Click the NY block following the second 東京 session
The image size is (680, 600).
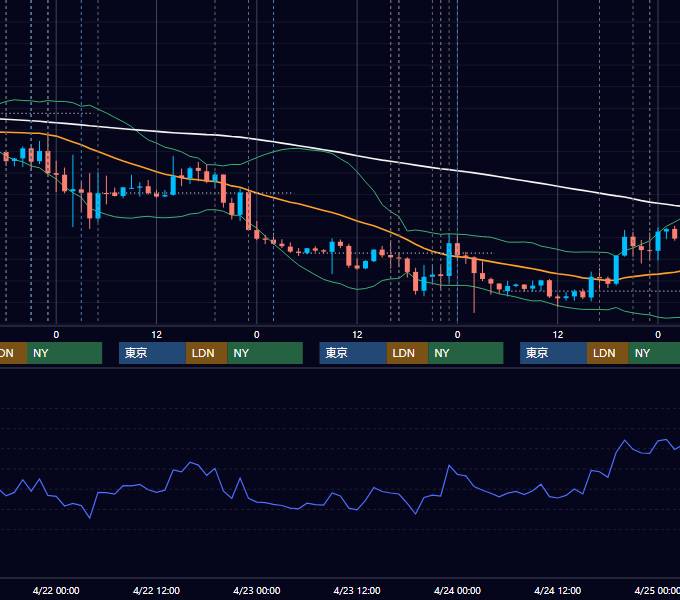466,353
